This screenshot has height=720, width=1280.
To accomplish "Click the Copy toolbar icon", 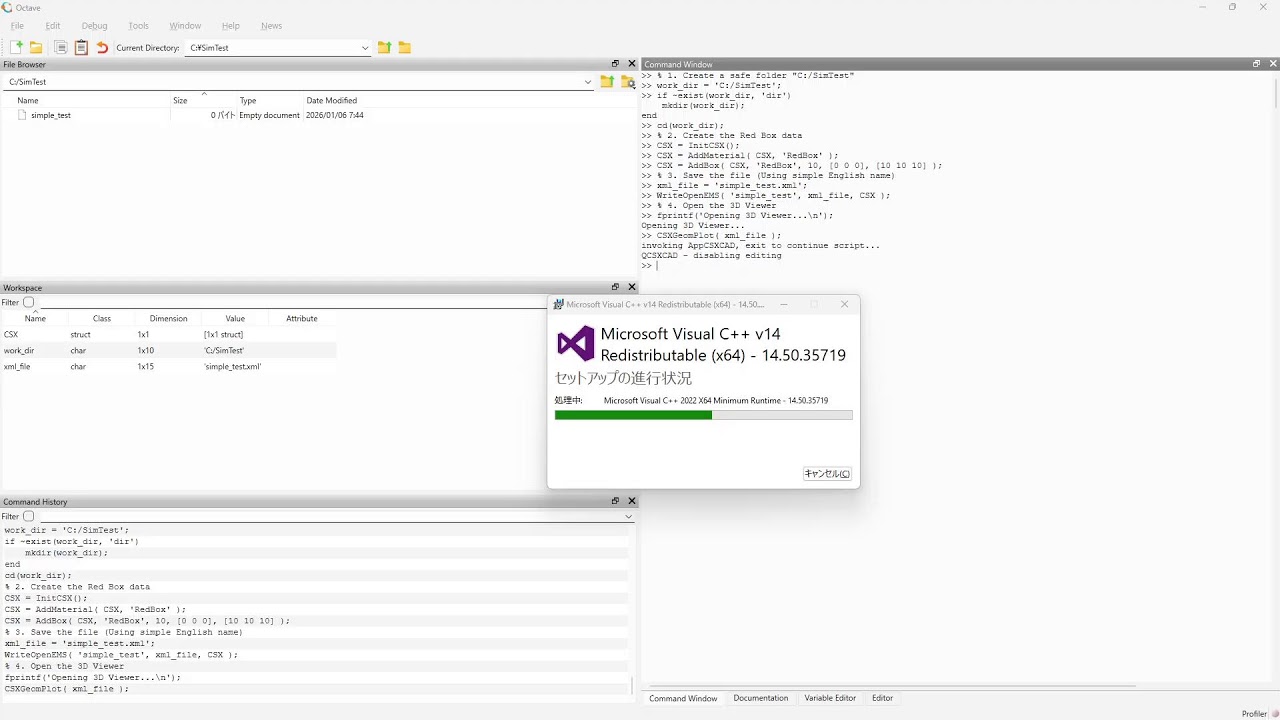I will pyautogui.click(x=61, y=47).
